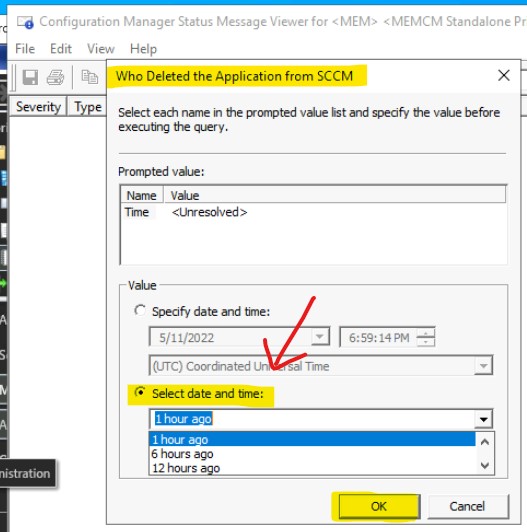Choose 1 hour ago in the list
Image resolution: width=527 pixels, height=532 pixels.
click(x=312, y=440)
